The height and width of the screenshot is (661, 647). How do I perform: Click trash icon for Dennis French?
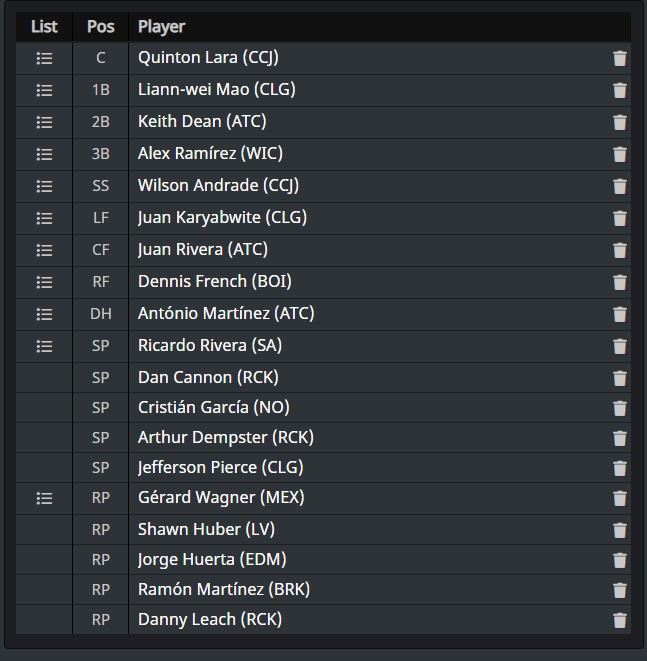619,282
